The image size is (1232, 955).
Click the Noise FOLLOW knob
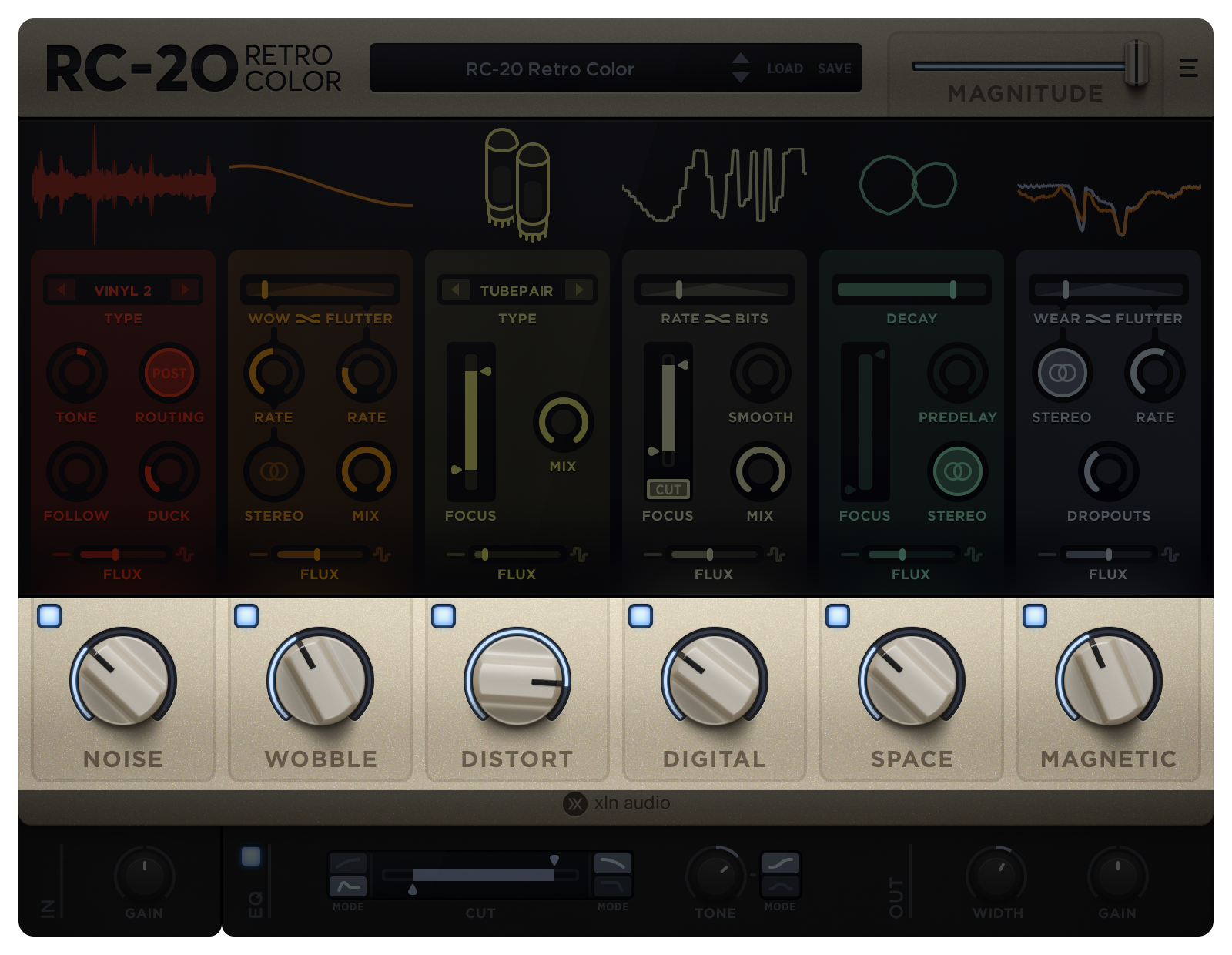tap(77, 471)
